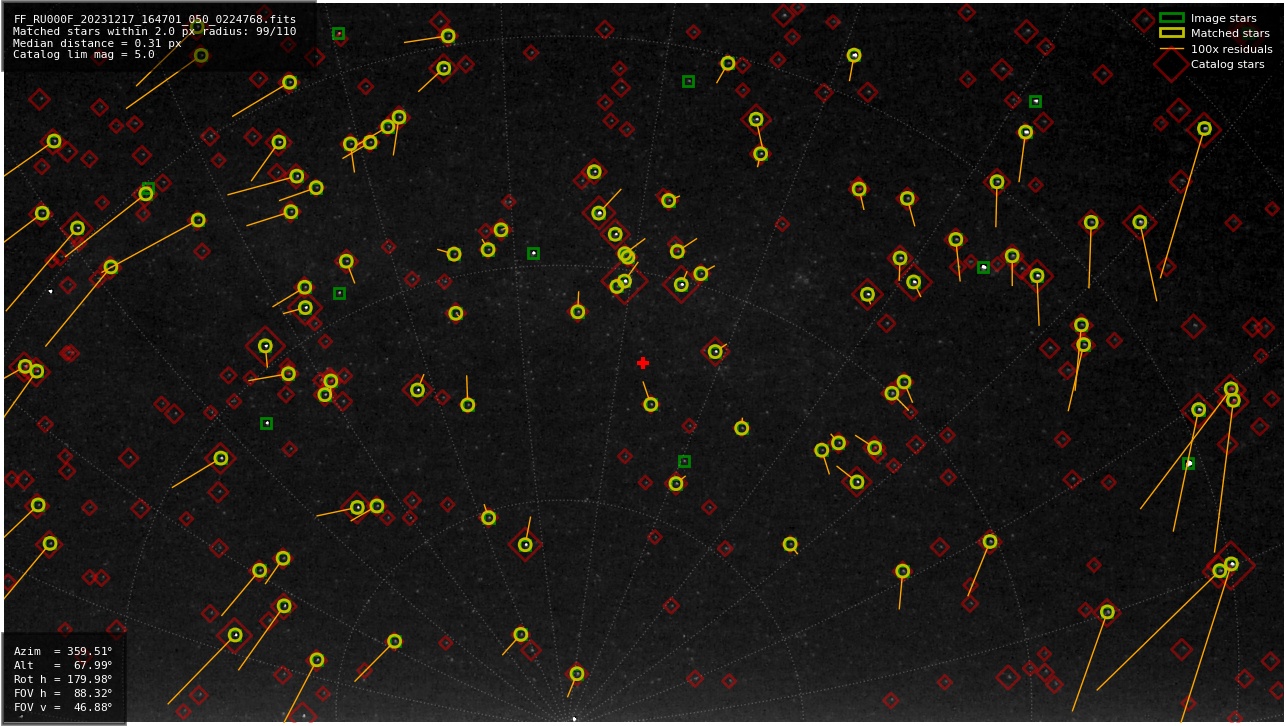1286x726 pixels.
Task: Click the 'Catalog lim mag = 5.0' text
Action: (84, 54)
